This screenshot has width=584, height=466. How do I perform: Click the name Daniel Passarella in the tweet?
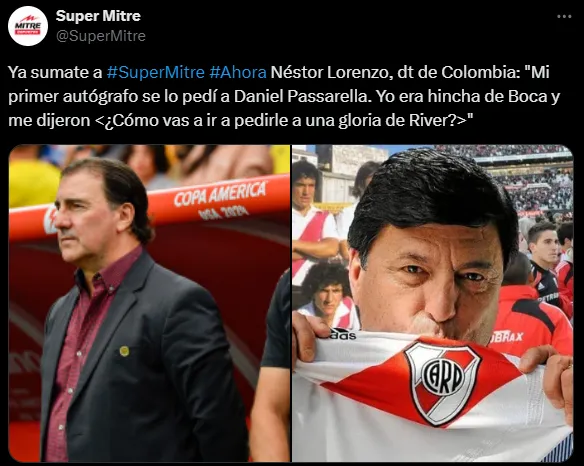coord(303,96)
